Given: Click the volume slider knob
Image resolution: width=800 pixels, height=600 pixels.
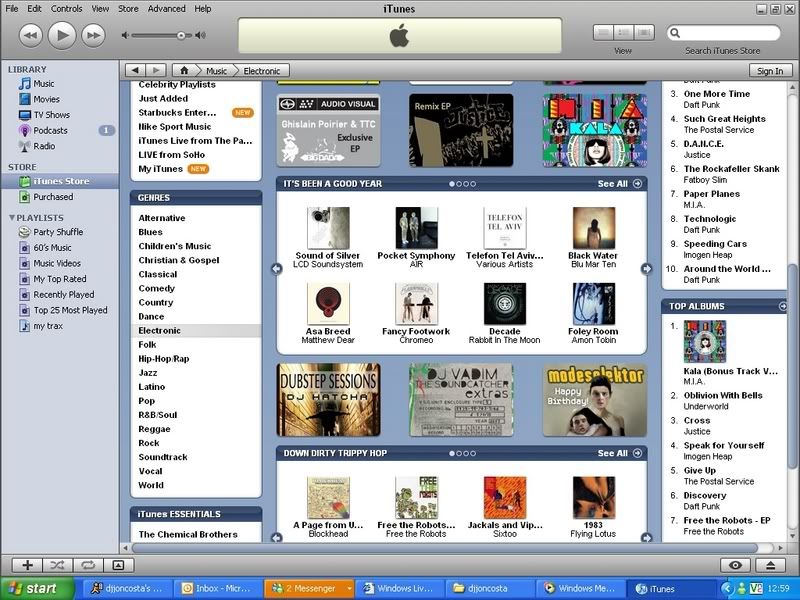Looking at the screenshot, I should point(181,35).
